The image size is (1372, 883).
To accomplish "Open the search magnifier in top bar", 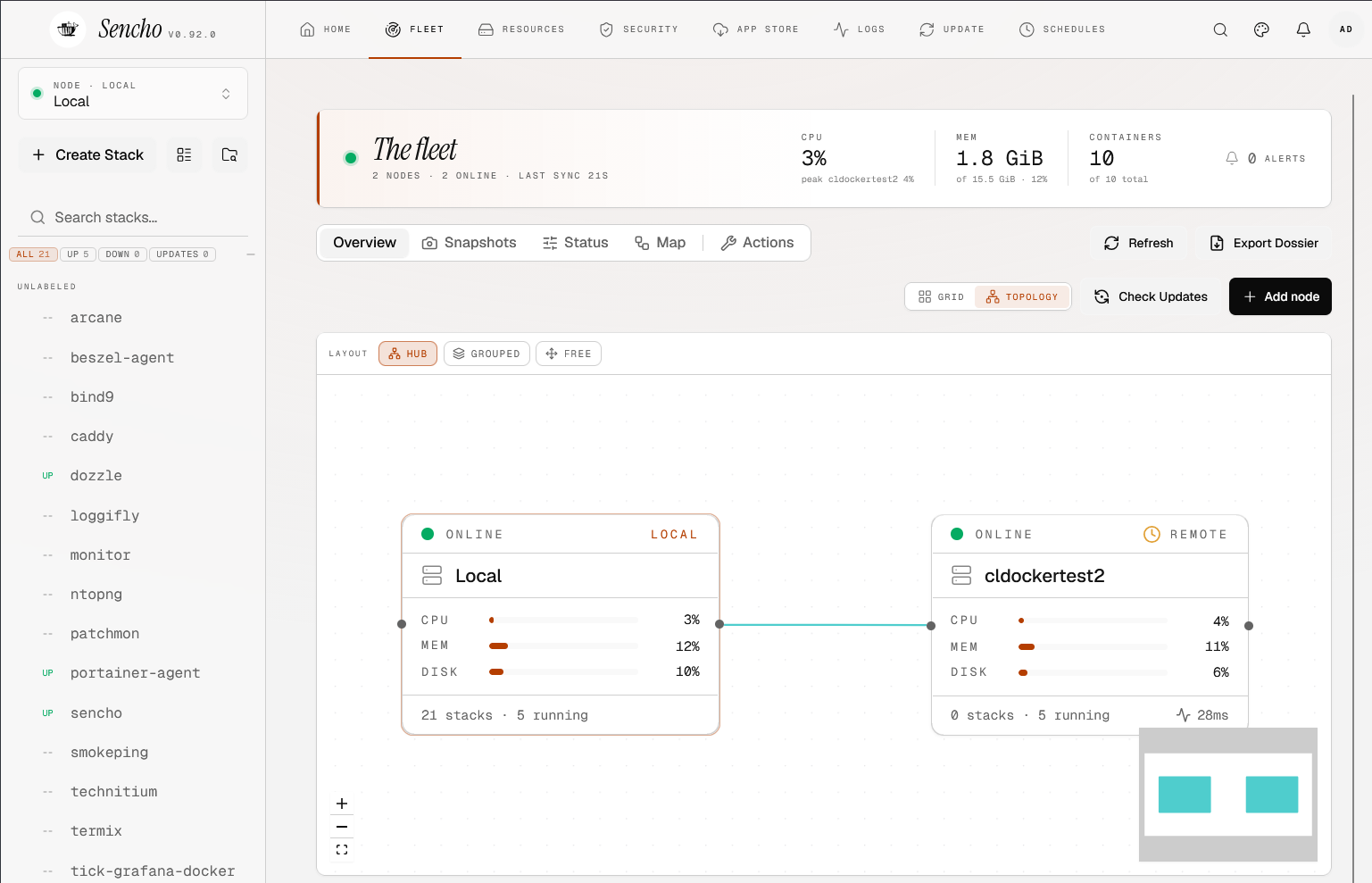I will pyautogui.click(x=1220, y=29).
